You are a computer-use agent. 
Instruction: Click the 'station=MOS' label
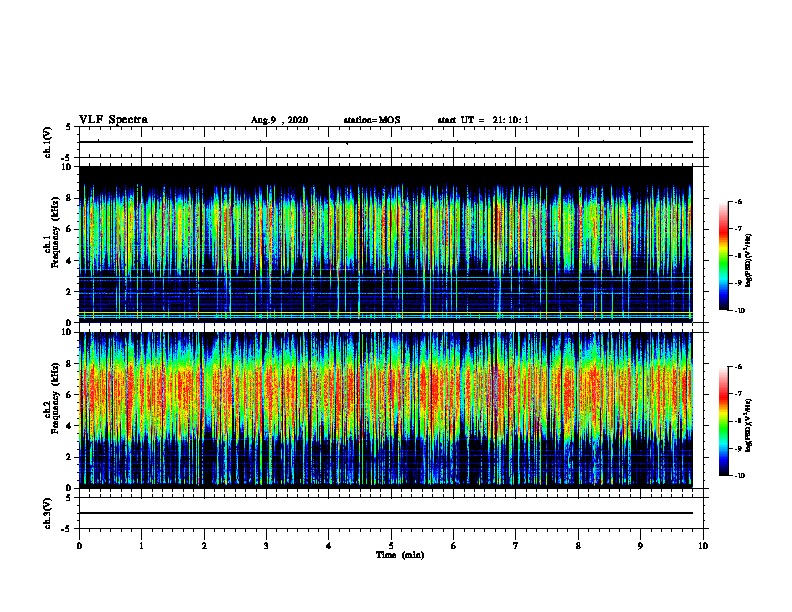[372, 120]
